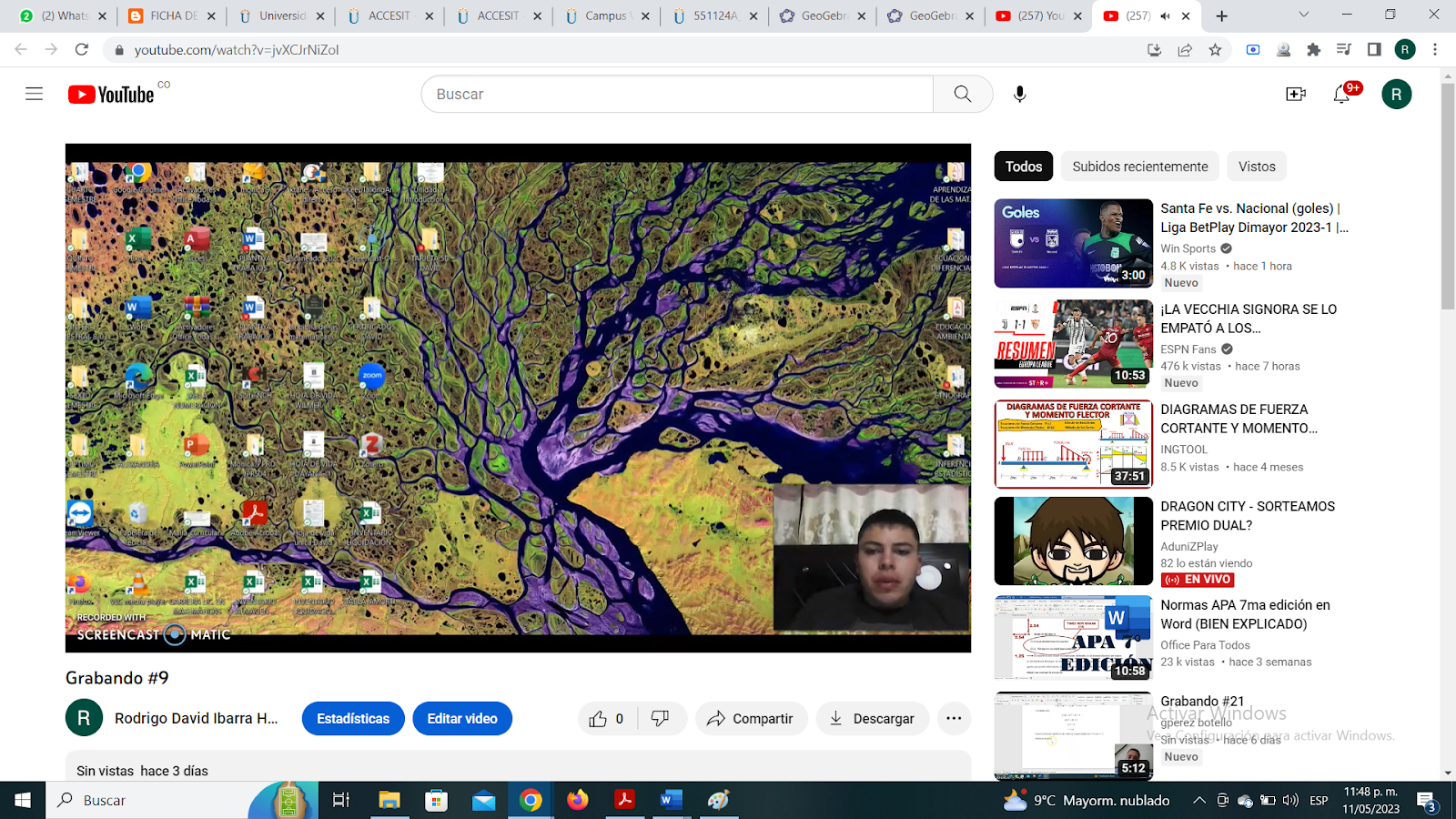Click the Chrome address bar URL
The height and width of the screenshot is (819, 1456).
[237, 50]
